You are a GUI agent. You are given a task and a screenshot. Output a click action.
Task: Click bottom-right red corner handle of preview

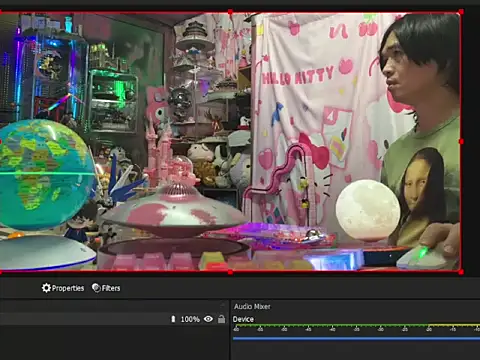tap(461, 272)
